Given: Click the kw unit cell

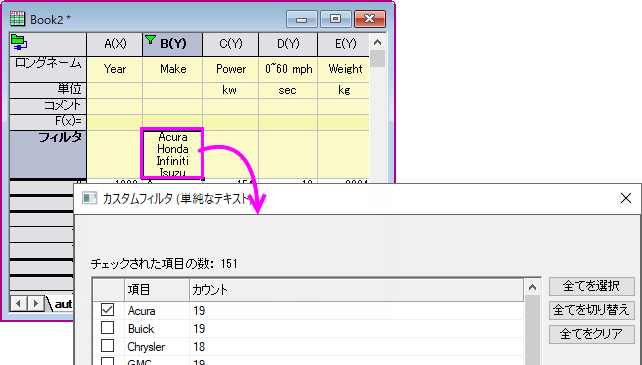Looking at the screenshot, I should (231, 90).
